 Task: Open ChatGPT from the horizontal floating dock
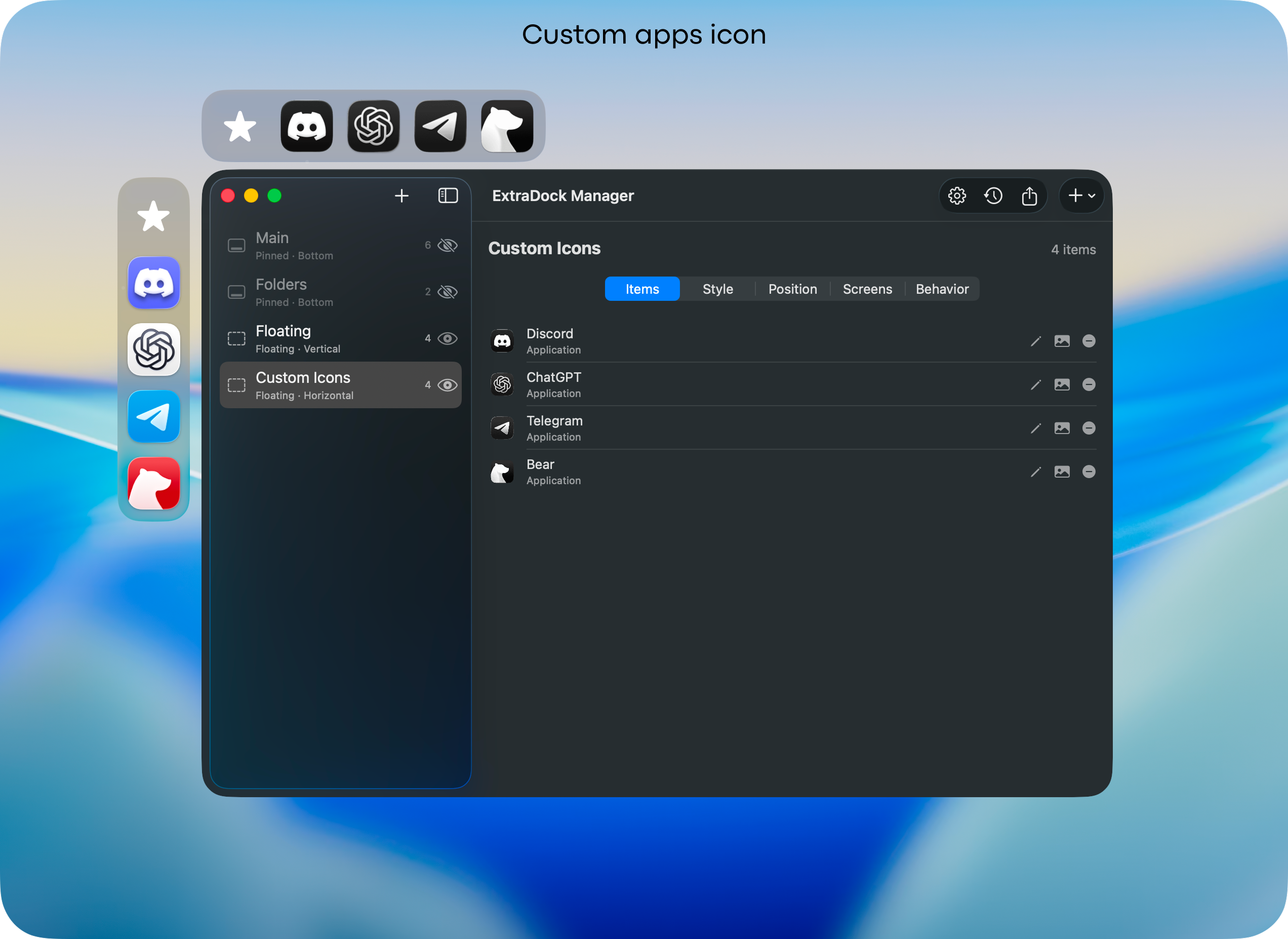[373, 126]
